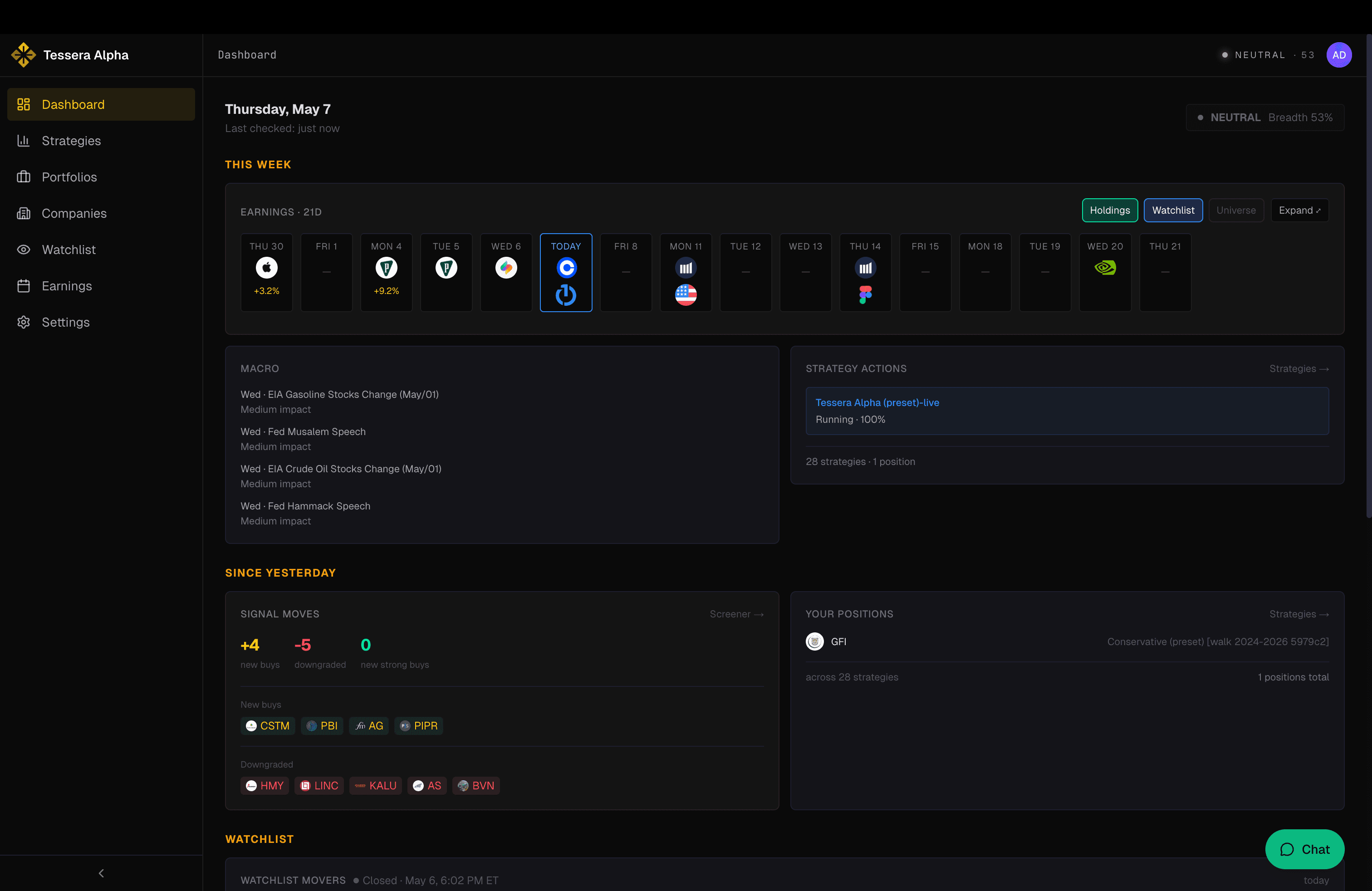Click the KALU downgraded chip
Screen dimensions: 1372x891
tap(376, 786)
